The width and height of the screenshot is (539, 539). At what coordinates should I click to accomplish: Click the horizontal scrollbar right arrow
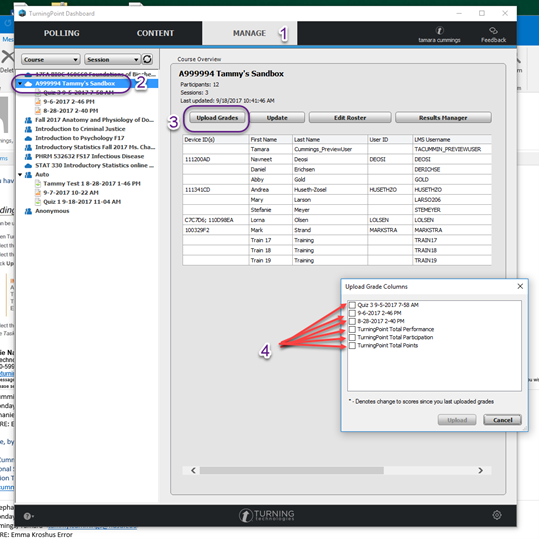pos(481,471)
